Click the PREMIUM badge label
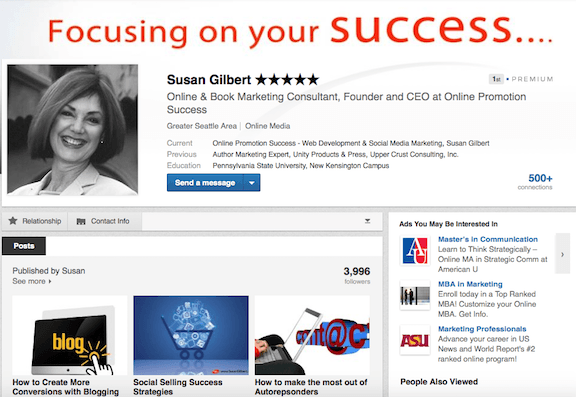The height and width of the screenshot is (397, 576). (532, 79)
